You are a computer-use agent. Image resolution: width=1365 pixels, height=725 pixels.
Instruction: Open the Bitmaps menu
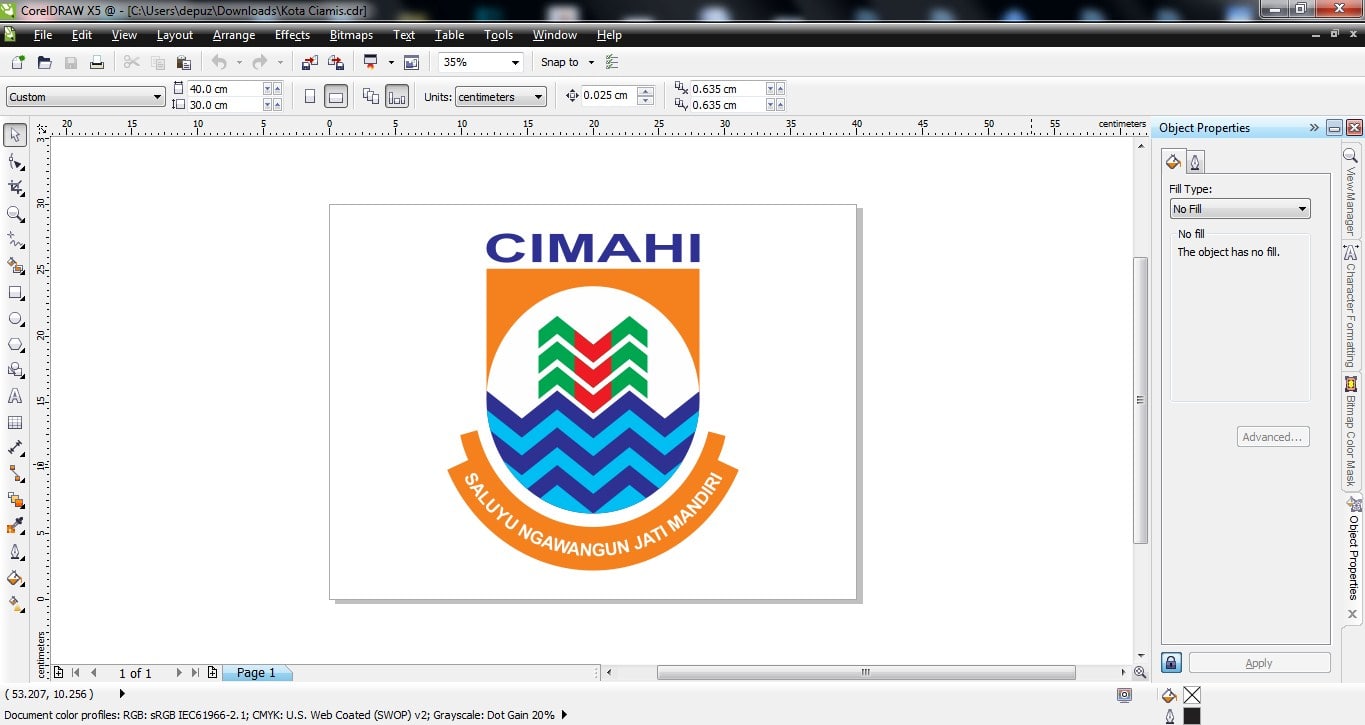[351, 35]
